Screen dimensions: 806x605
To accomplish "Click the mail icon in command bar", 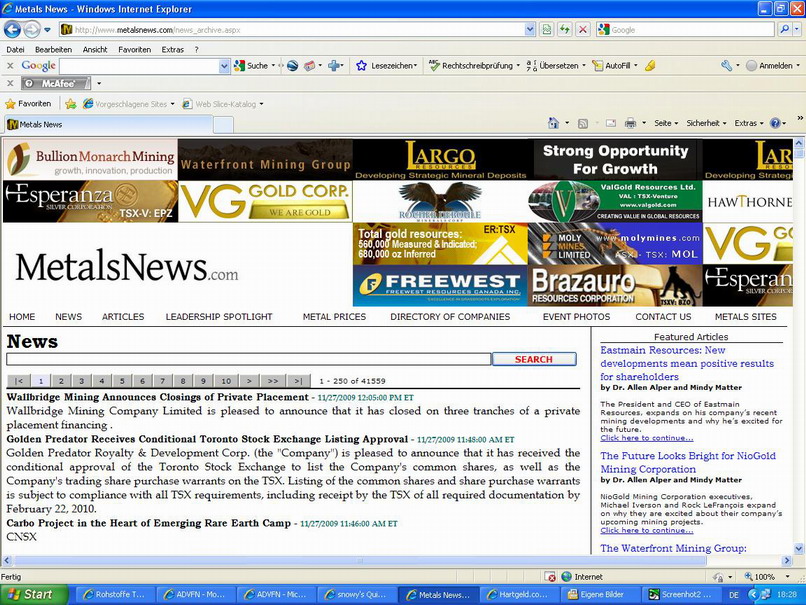I will pyautogui.click(x=611, y=123).
